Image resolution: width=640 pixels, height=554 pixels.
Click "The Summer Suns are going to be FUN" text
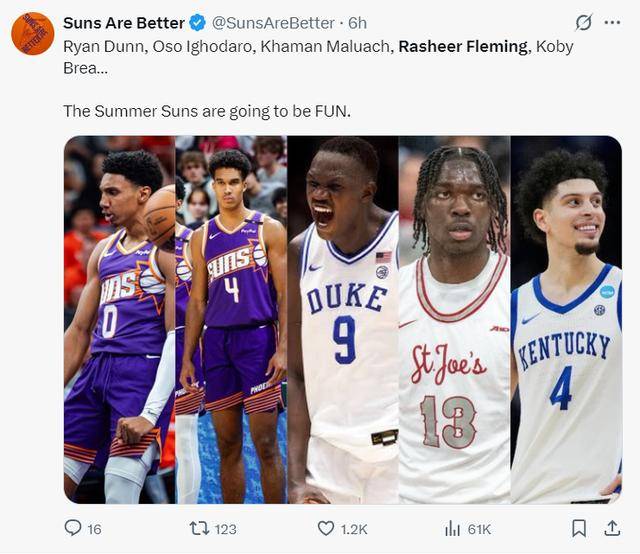click(207, 111)
